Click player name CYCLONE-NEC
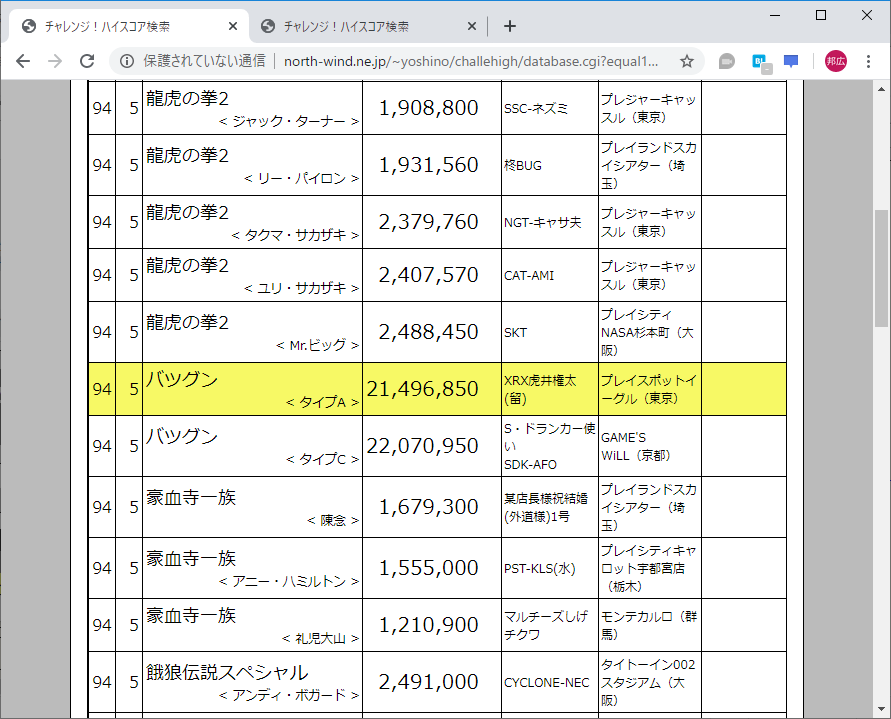Image resolution: width=891 pixels, height=719 pixels. point(547,682)
